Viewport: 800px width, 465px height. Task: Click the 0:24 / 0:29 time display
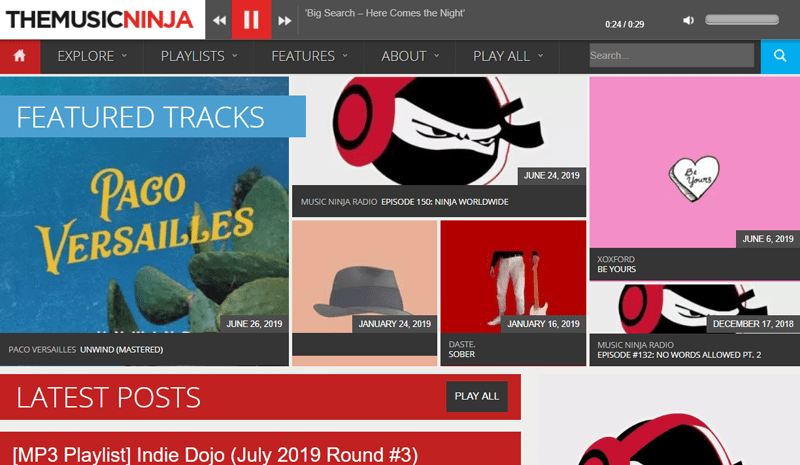(624, 25)
